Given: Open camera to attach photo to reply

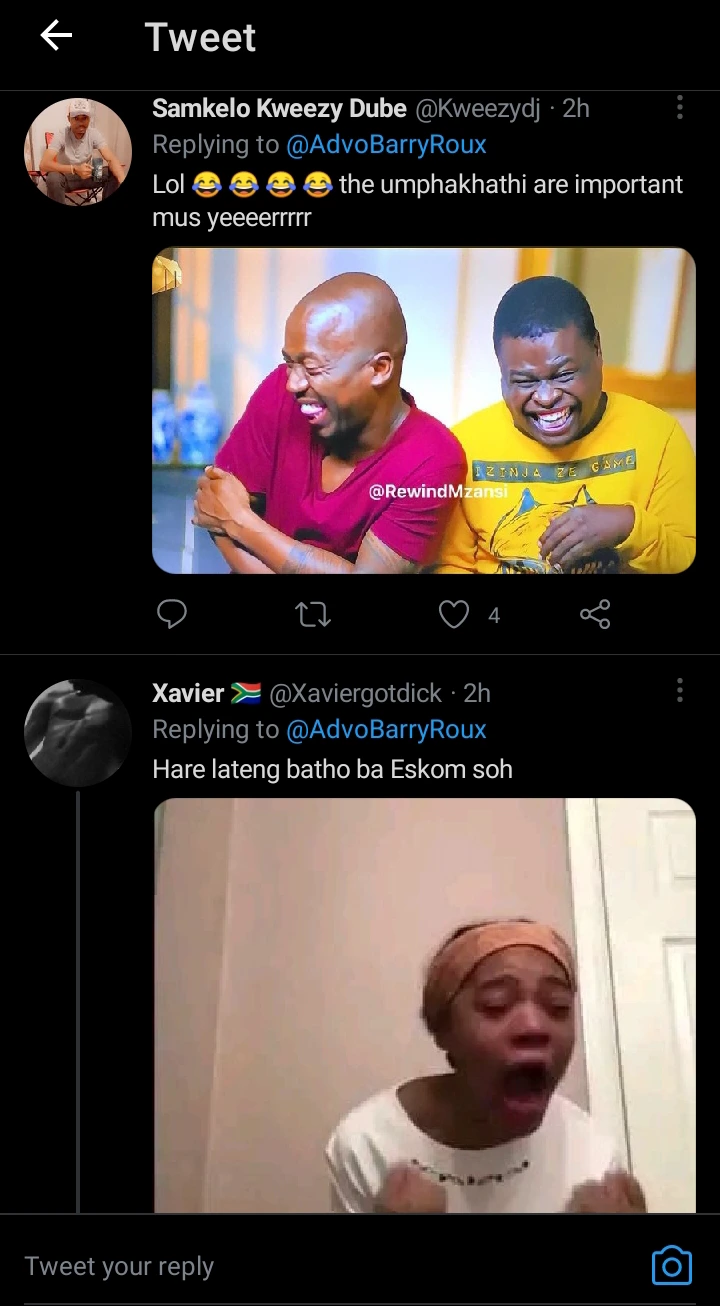Looking at the screenshot, I should point(671,1265).
